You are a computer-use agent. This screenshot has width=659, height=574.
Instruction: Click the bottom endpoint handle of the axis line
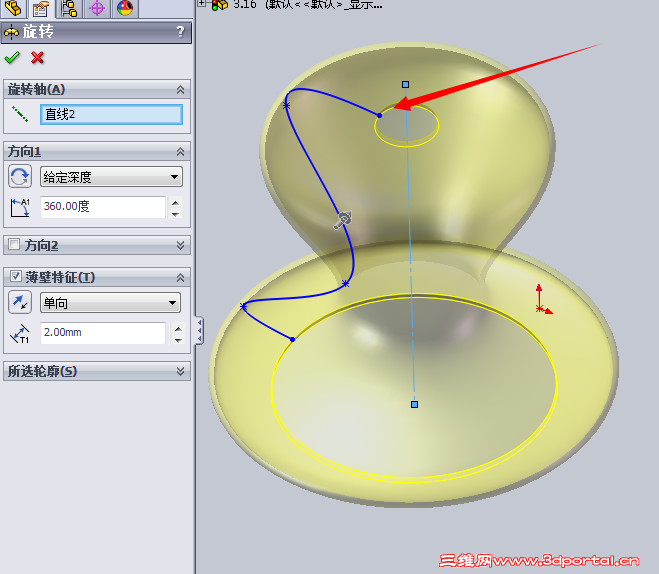click(414, 404)
